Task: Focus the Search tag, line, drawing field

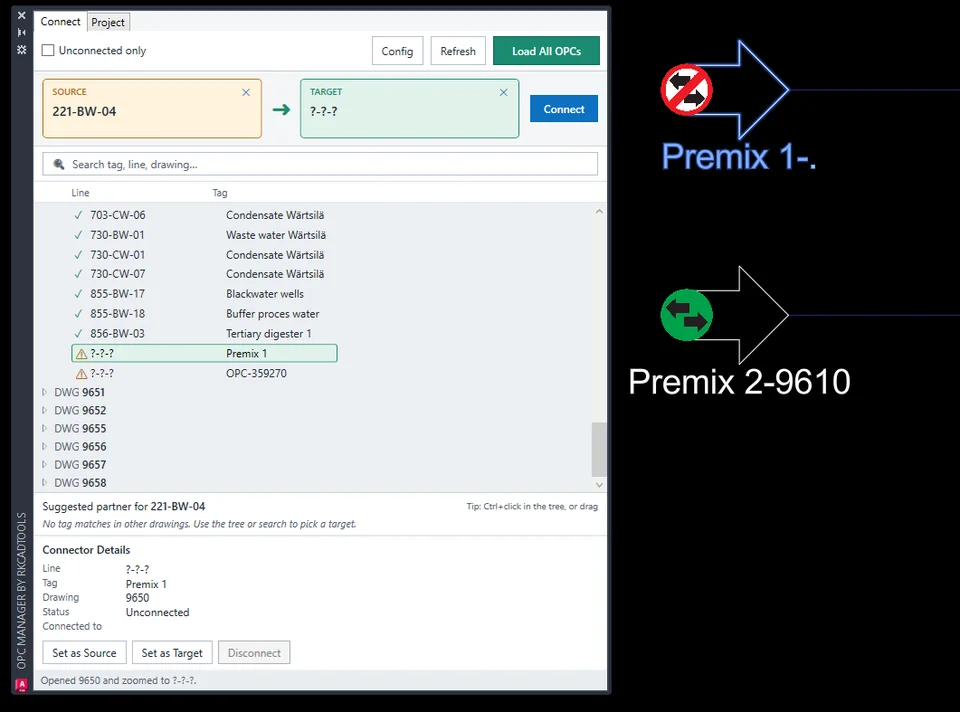Action: (x=320, y=164)
